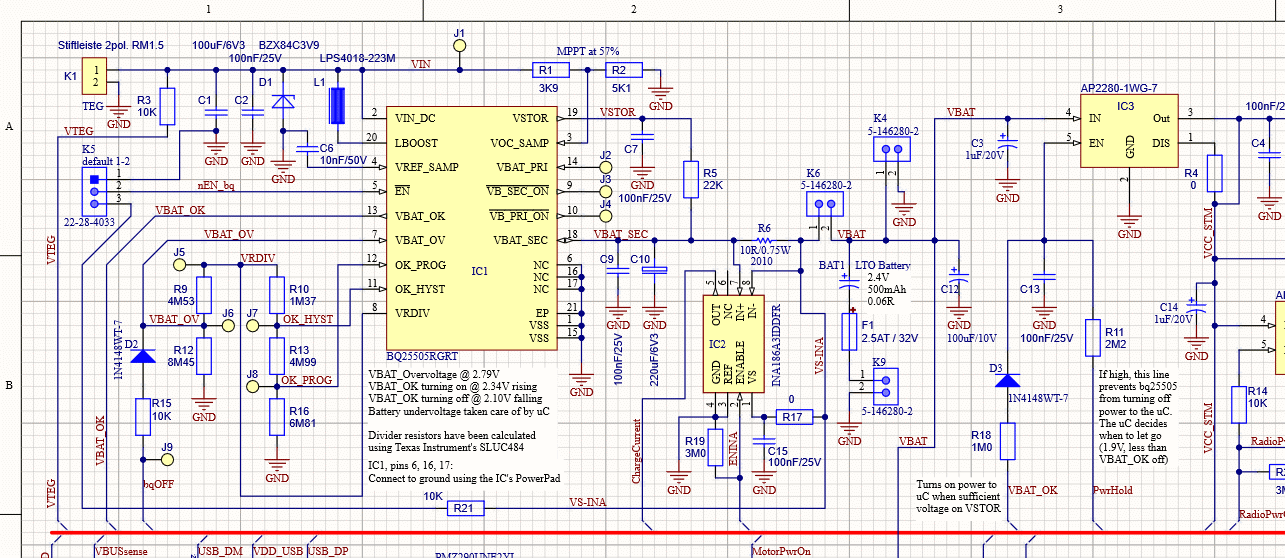The image size is (1285, 558).
Task: Click the 'bqOFF' net label
Action: click(158, 484)
